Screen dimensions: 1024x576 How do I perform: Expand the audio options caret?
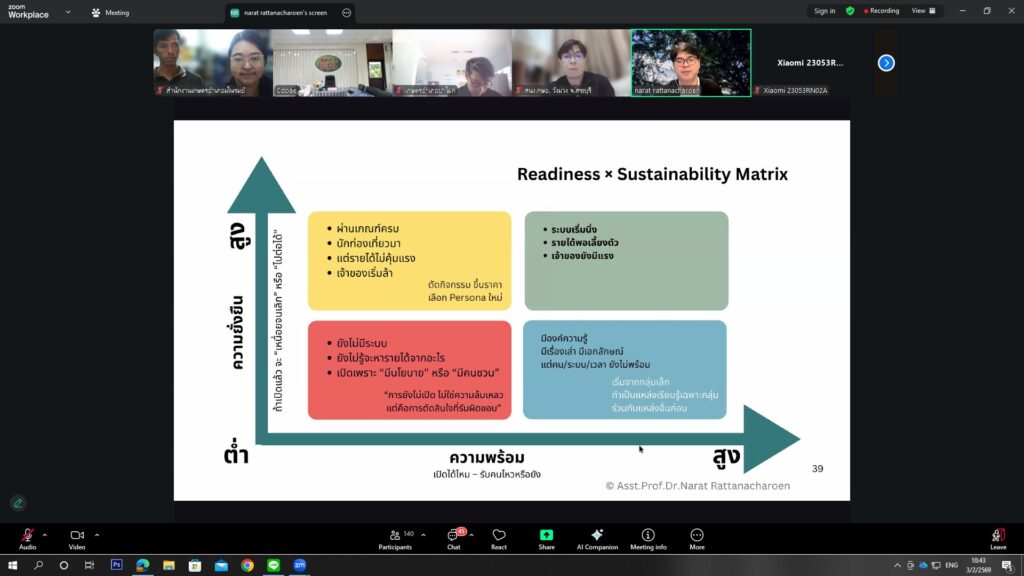(x=45, y=534)
